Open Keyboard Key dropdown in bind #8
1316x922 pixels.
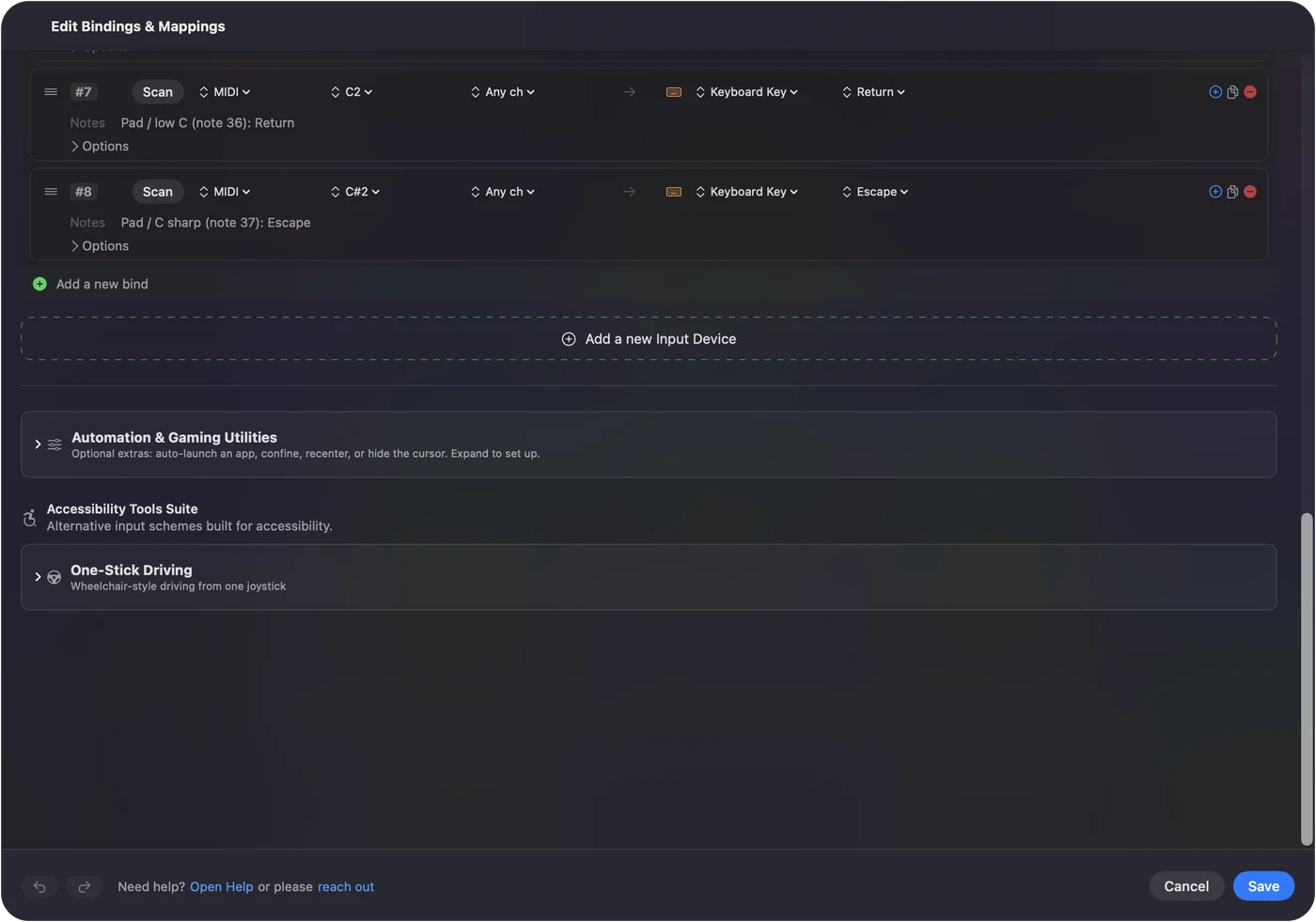[x=747, y=192]
